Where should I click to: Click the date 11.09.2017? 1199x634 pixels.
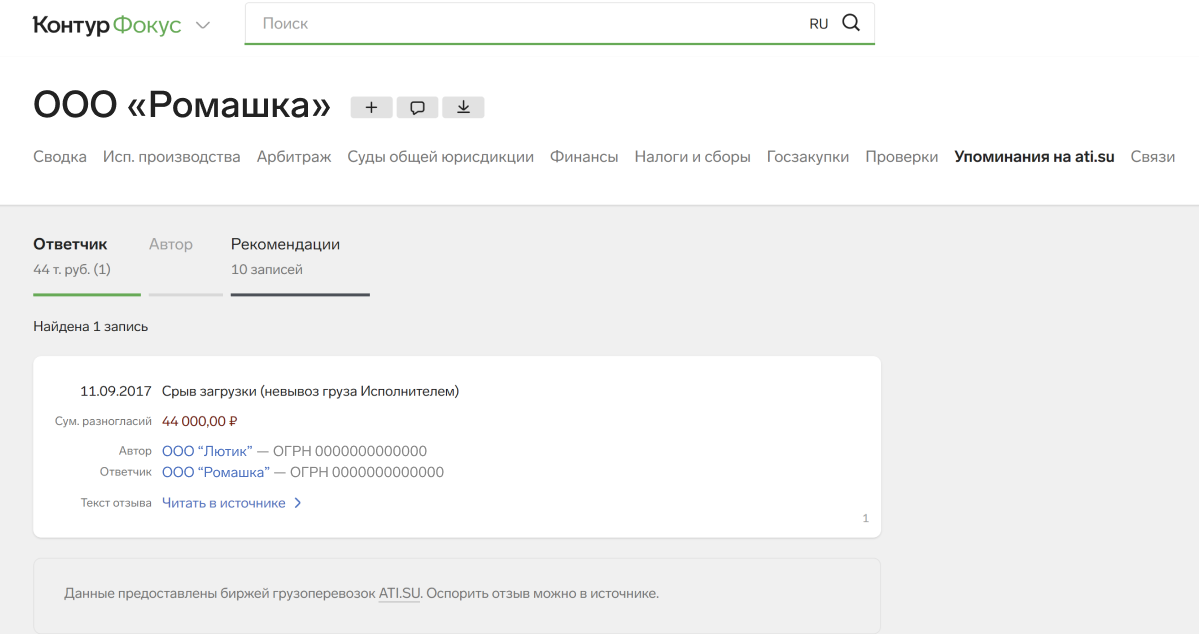pos(115,392)
